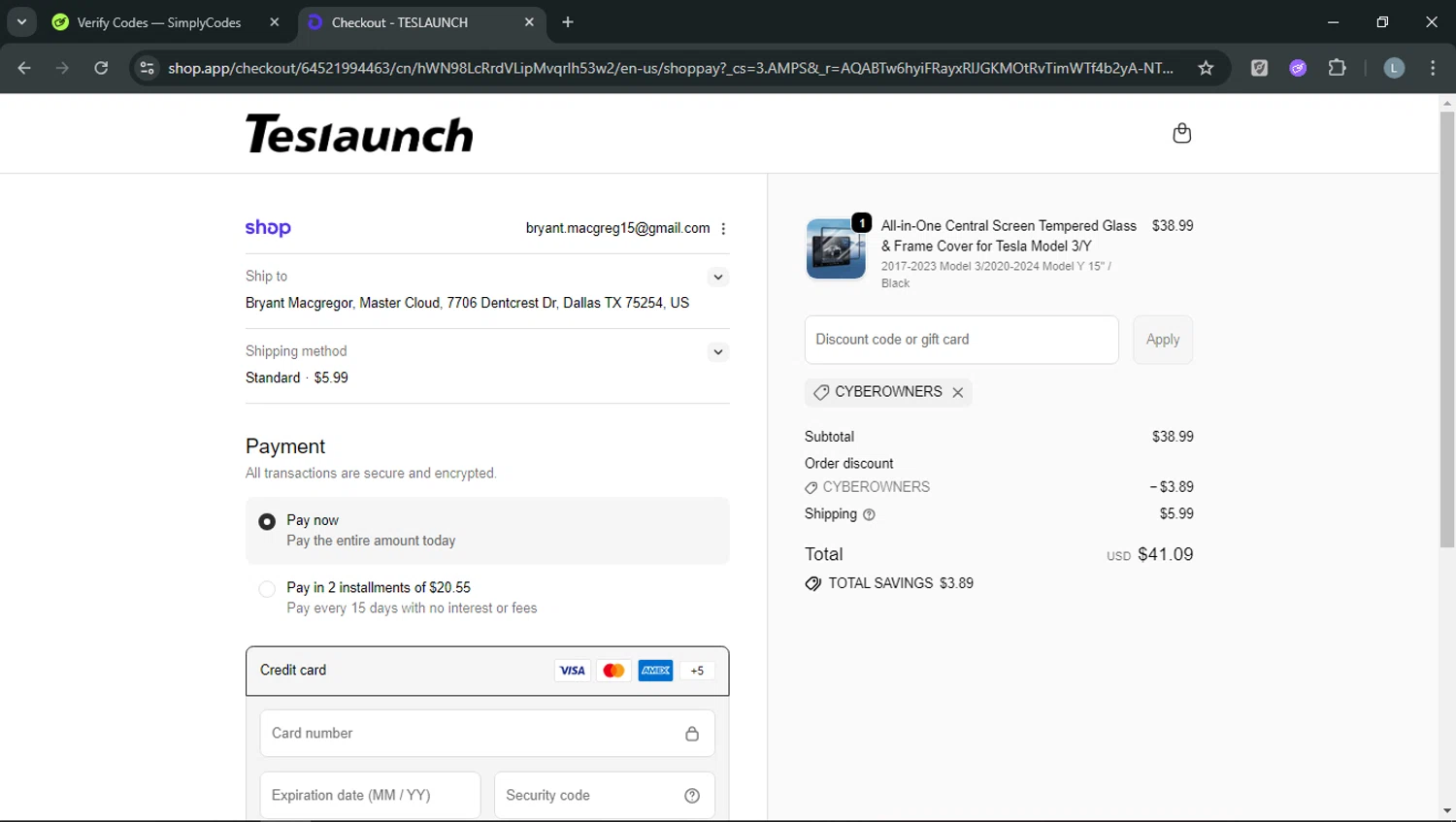This screenshot has width=1456, height=822.
Task: Switch to Verify Codes SimplyCodes tab
Action: click(x=160, y=22)
